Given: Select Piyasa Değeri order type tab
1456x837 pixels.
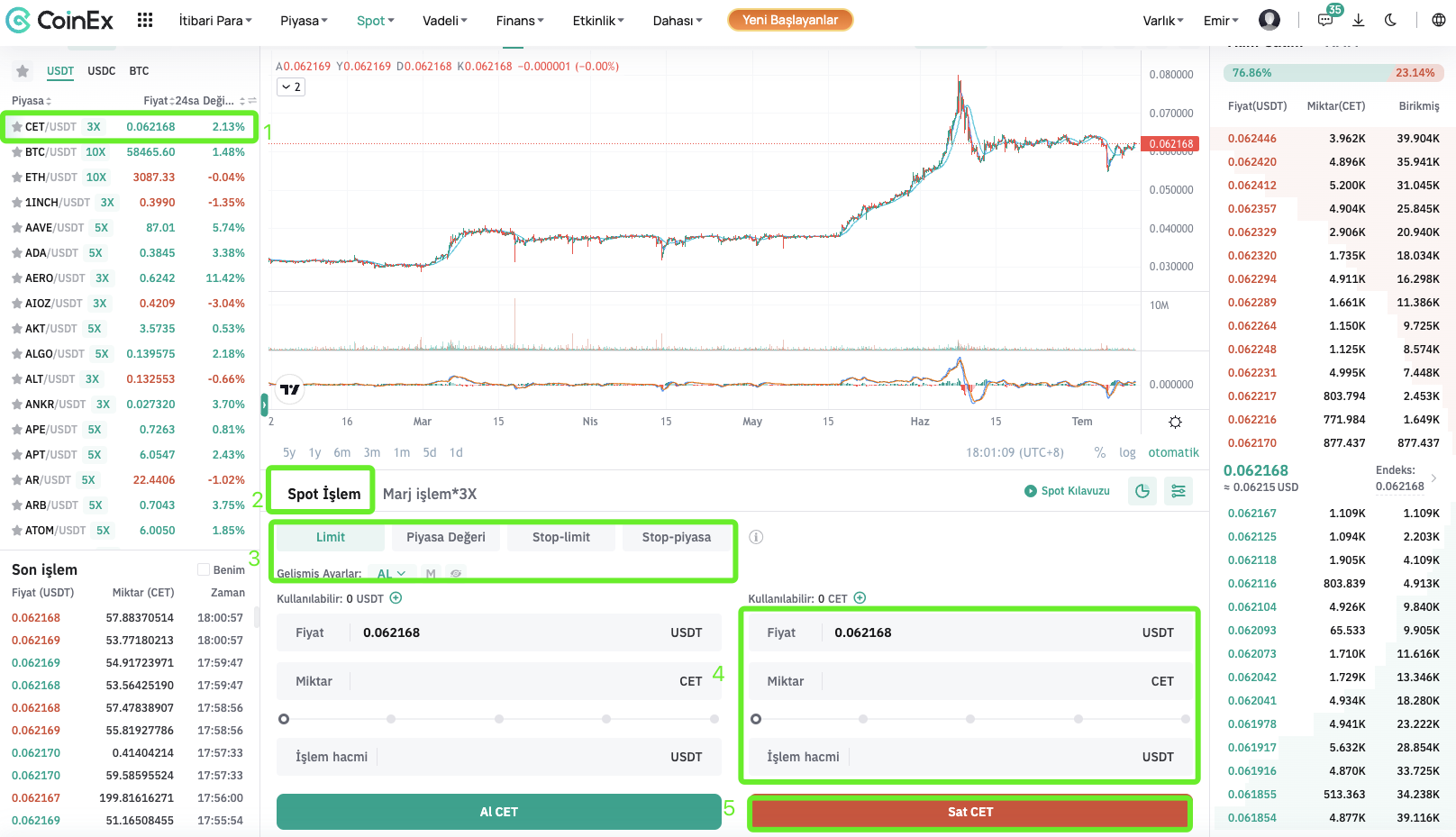Looking at the screenshot, I should click(x=446, y=537).
